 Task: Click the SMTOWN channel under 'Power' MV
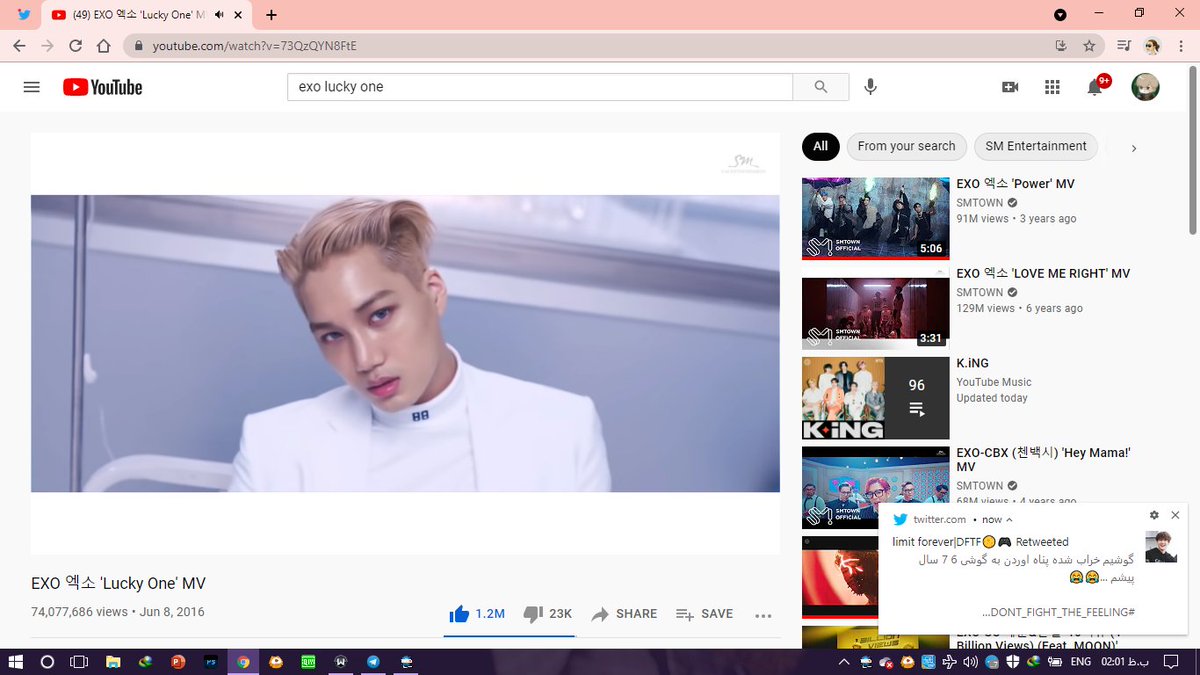980,203
